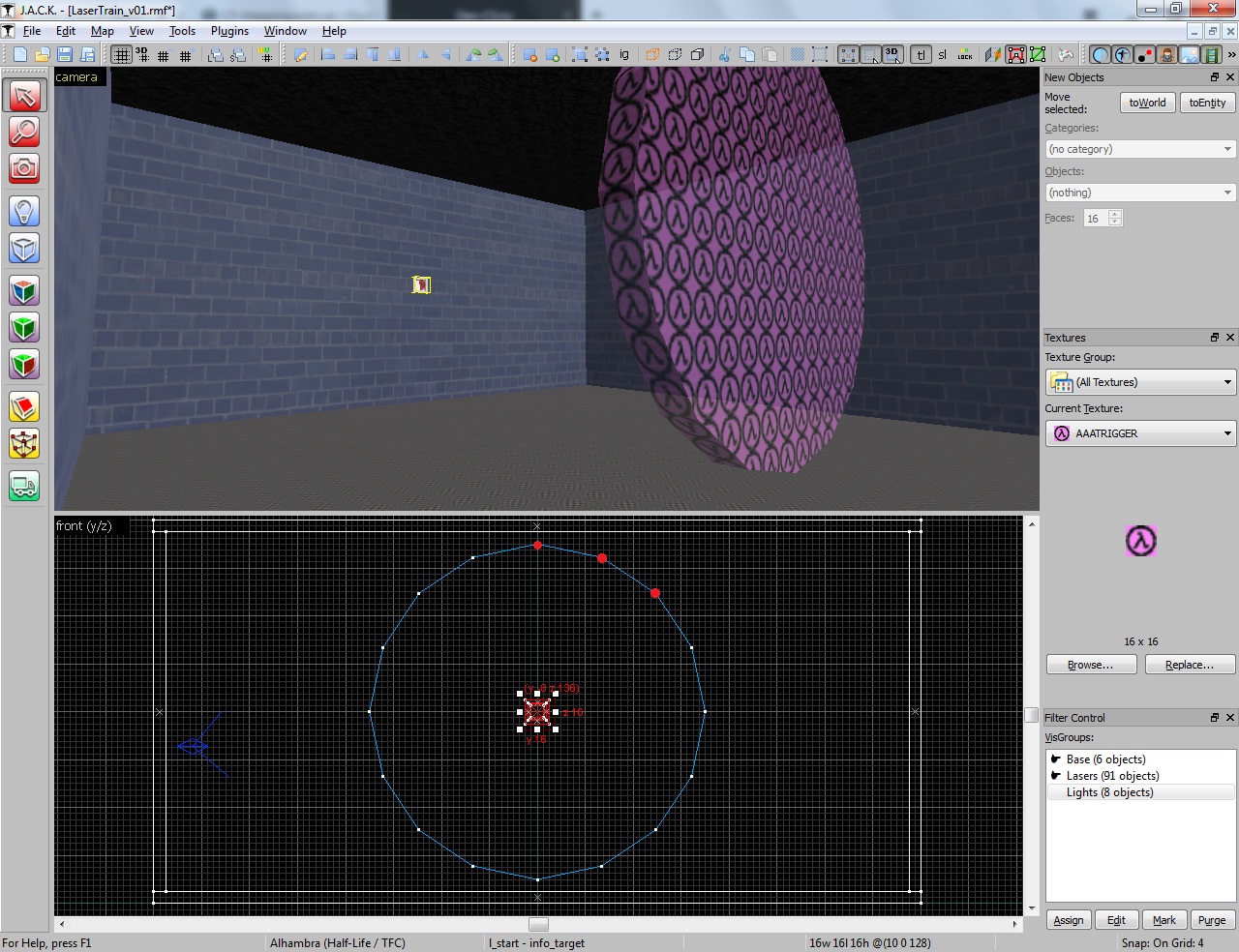Click the Browse... texture button
1239x952 pixels.
click(1091, 665)
